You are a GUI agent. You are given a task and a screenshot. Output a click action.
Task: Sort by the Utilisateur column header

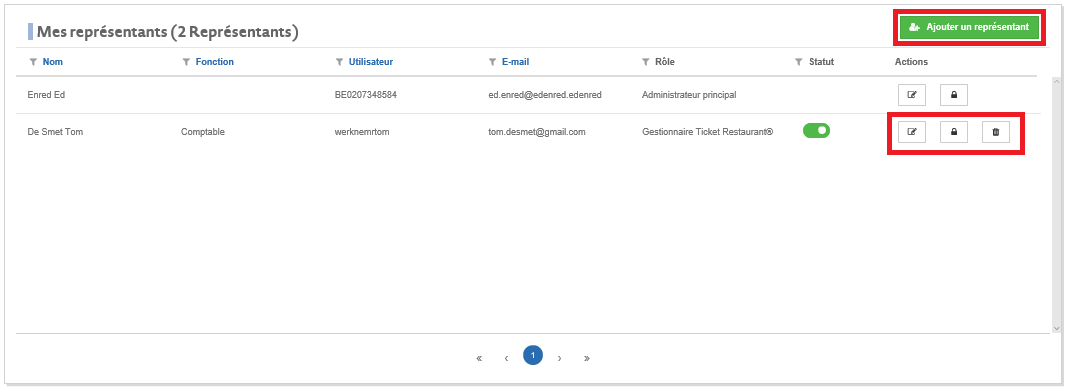coord(371,62)
